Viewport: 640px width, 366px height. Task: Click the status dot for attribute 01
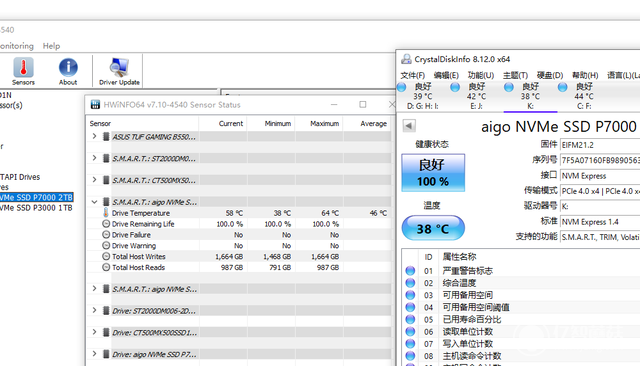410,271
